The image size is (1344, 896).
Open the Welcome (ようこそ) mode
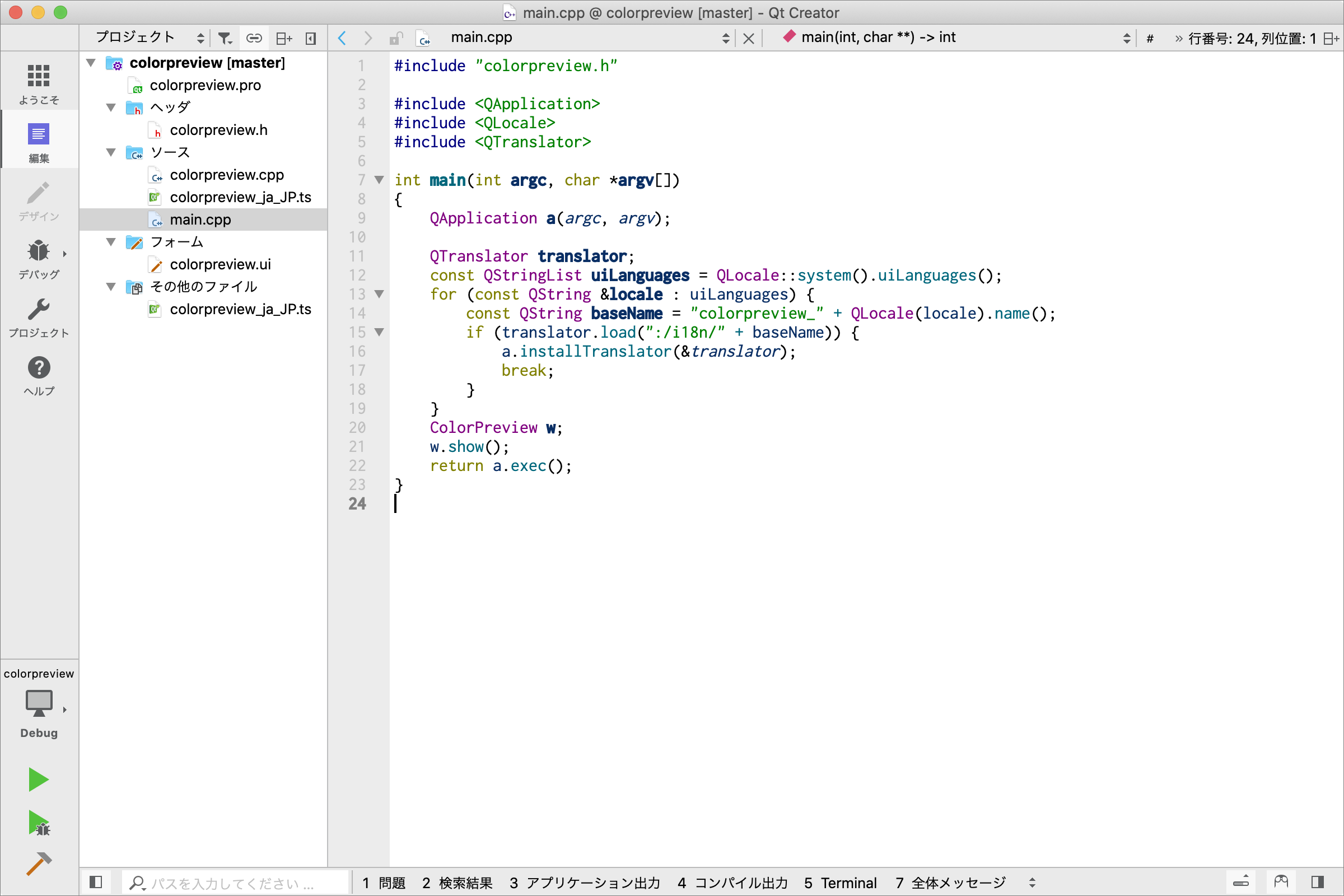click(x=39, y=83)
